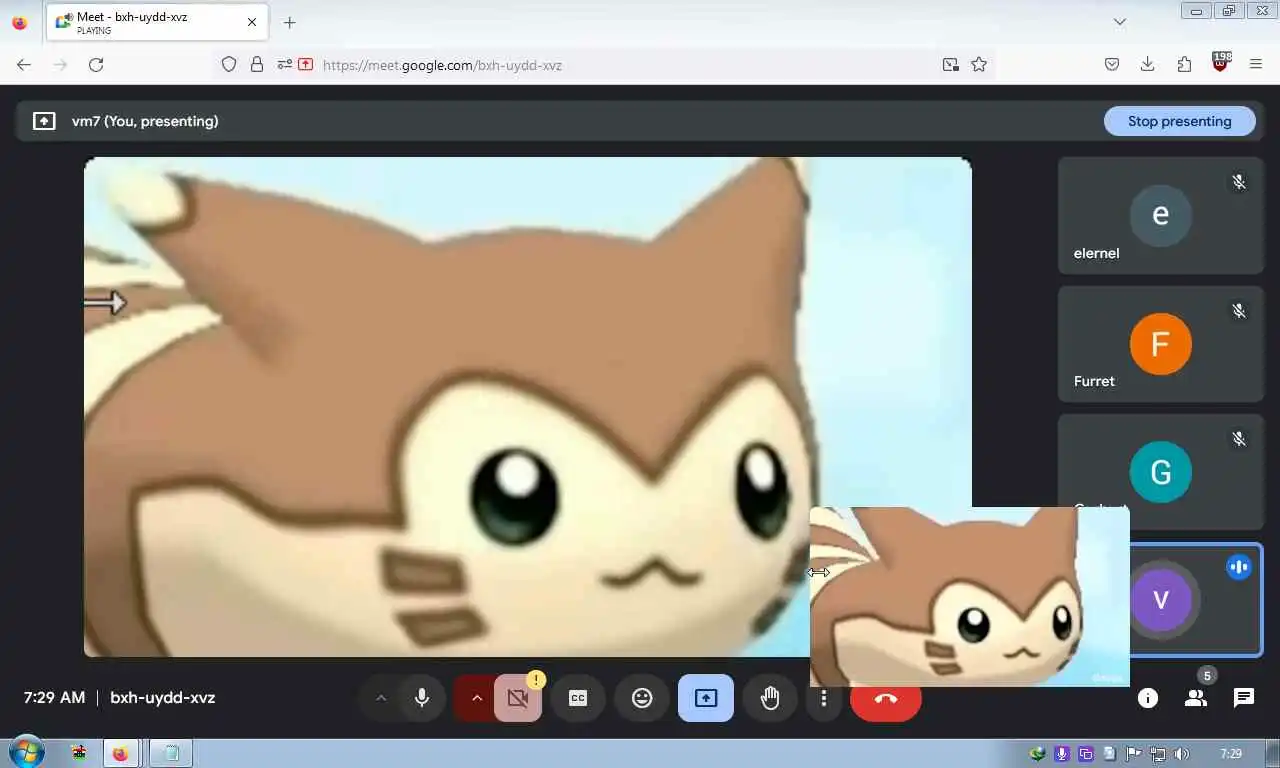Mute the microphone in Meet

click(x=422, y=698)
